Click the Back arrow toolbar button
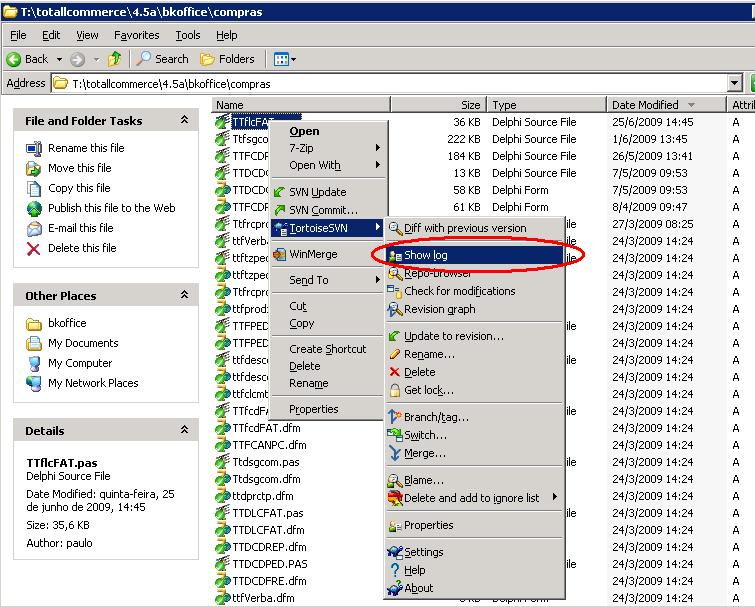Viewport: 755px width, 607px height. pos(27,59)
